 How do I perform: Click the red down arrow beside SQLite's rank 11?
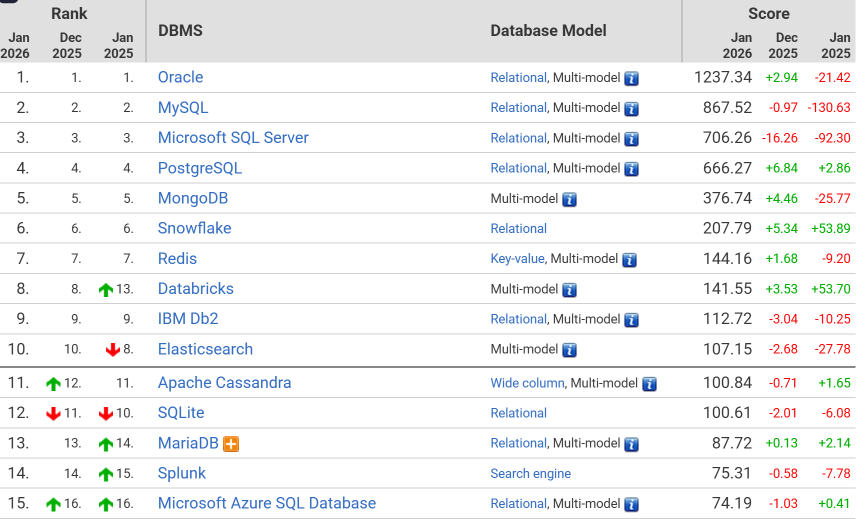(x=54, y=414)
